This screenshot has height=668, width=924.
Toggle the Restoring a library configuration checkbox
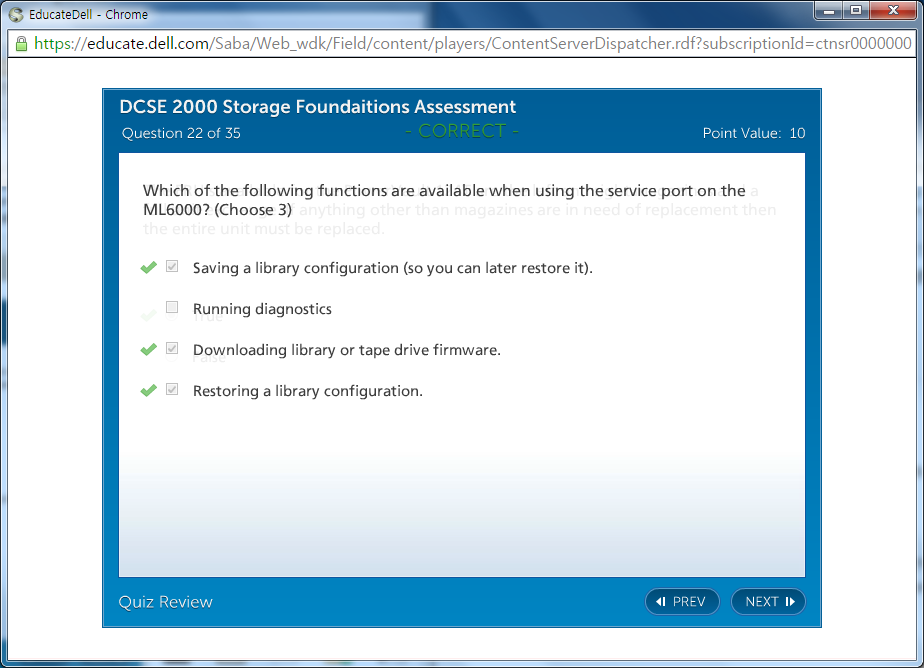coord(172,390)
